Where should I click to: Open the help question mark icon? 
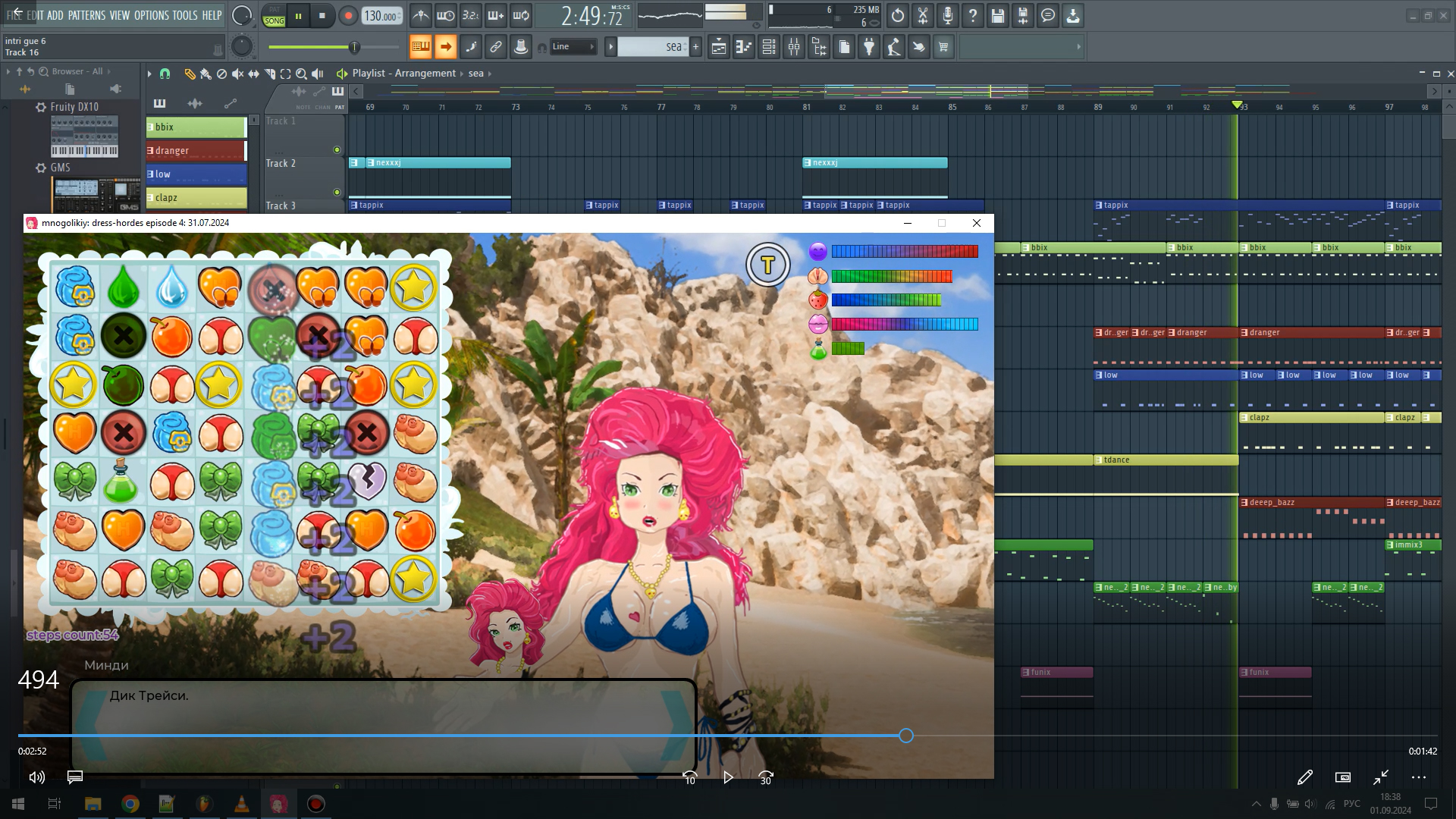(x=973, y=15)
